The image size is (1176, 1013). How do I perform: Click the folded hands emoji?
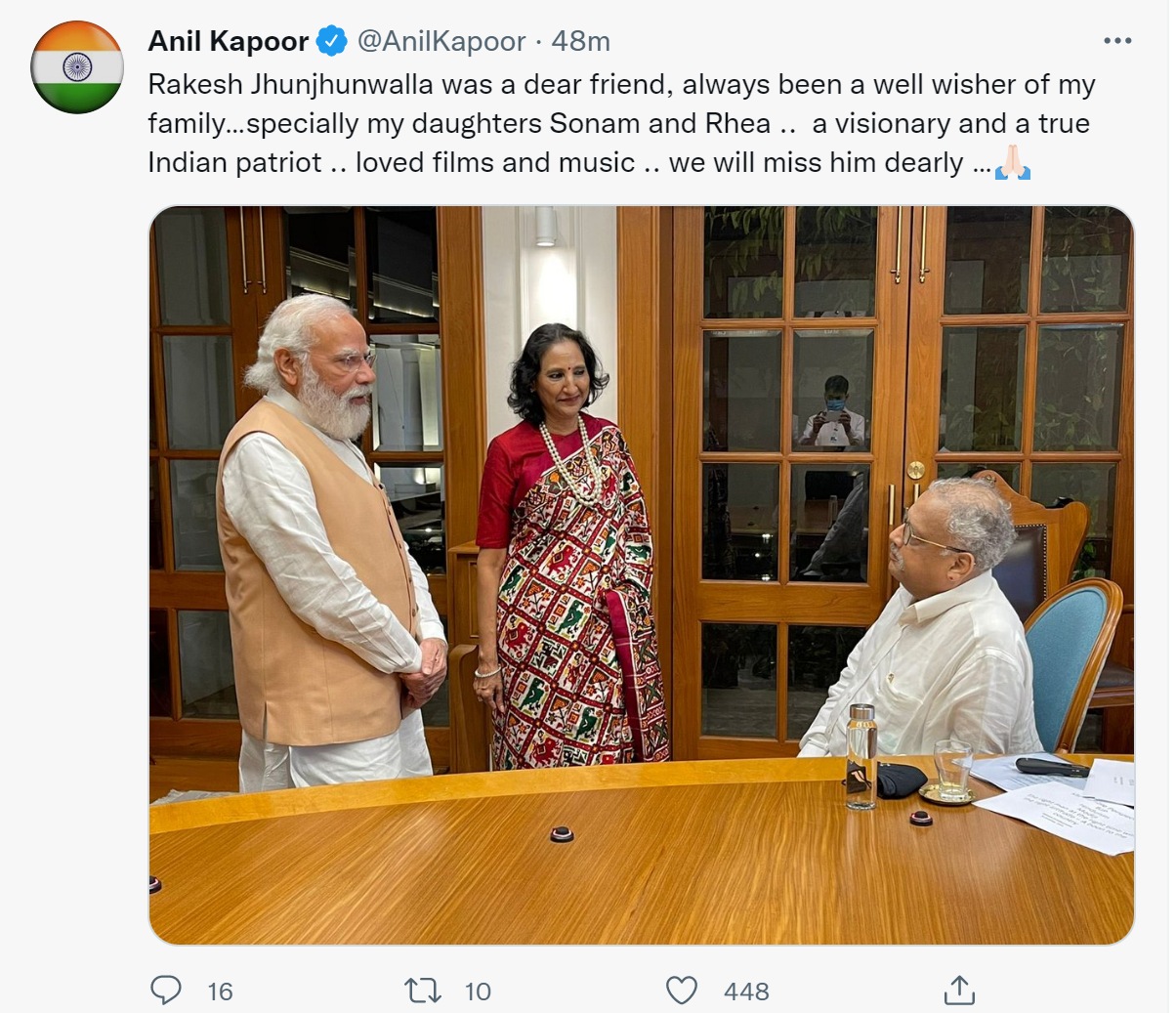click(1013, 162)
